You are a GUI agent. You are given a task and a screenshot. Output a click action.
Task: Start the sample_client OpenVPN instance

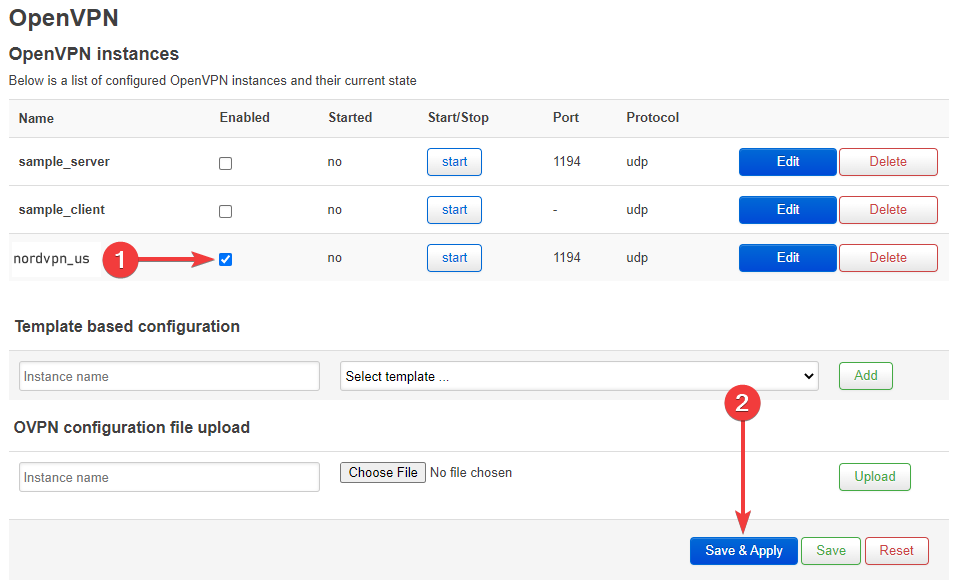pyautogui.click(x=454, y=210)
